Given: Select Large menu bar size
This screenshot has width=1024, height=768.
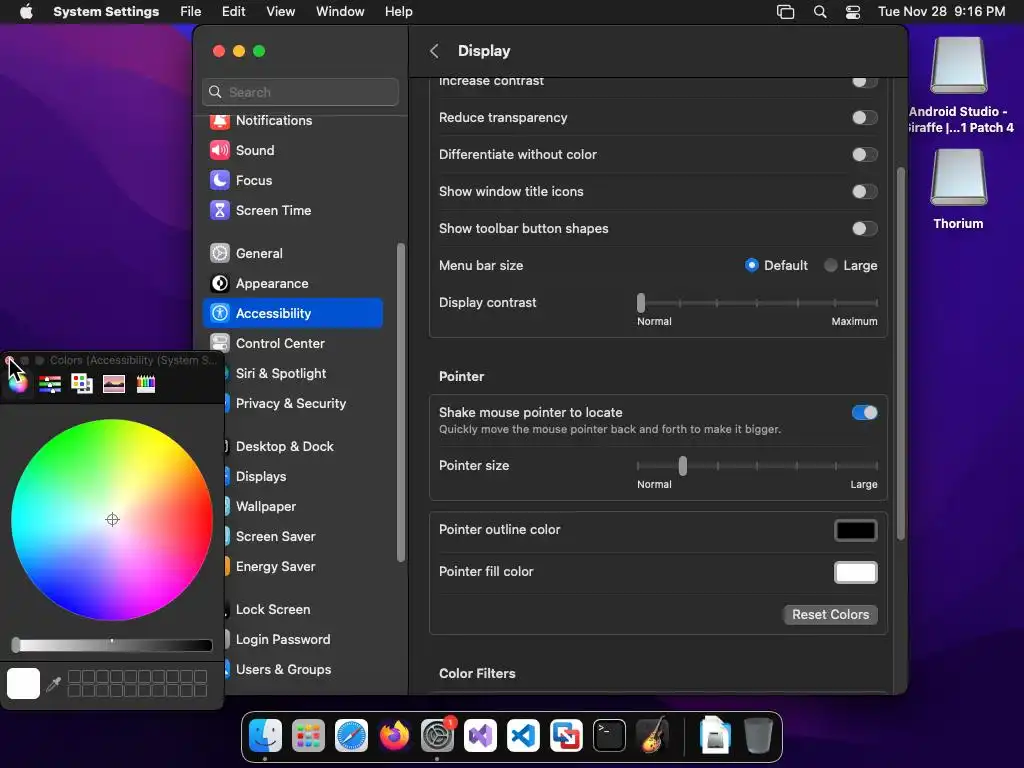Looking at the screenshot, I should 830,265.
